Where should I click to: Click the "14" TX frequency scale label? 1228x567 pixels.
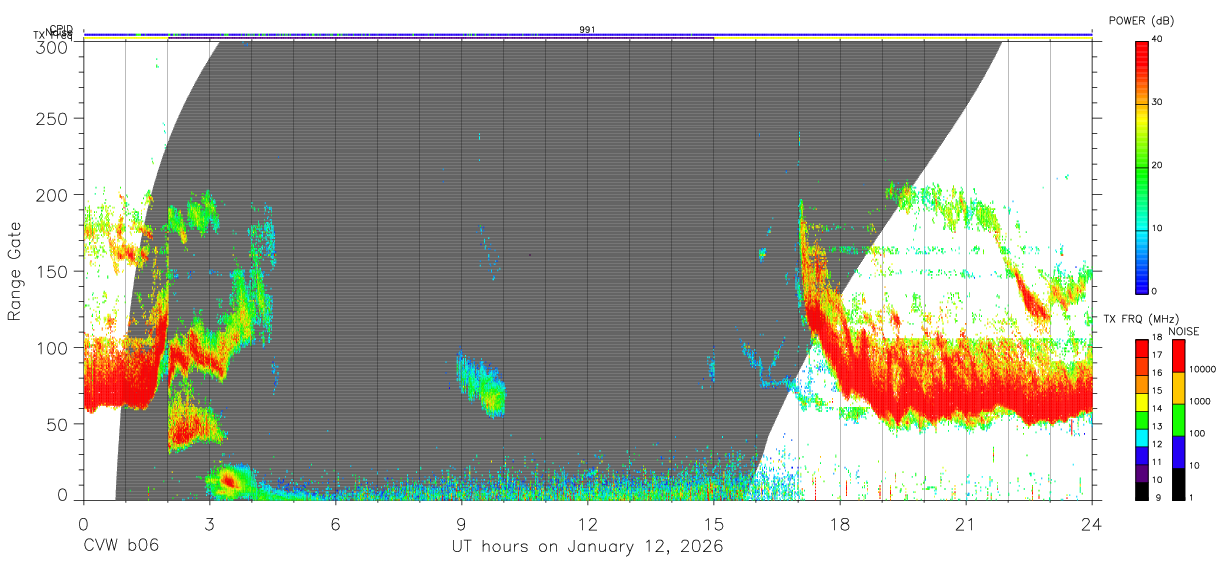coord(1157,408)
